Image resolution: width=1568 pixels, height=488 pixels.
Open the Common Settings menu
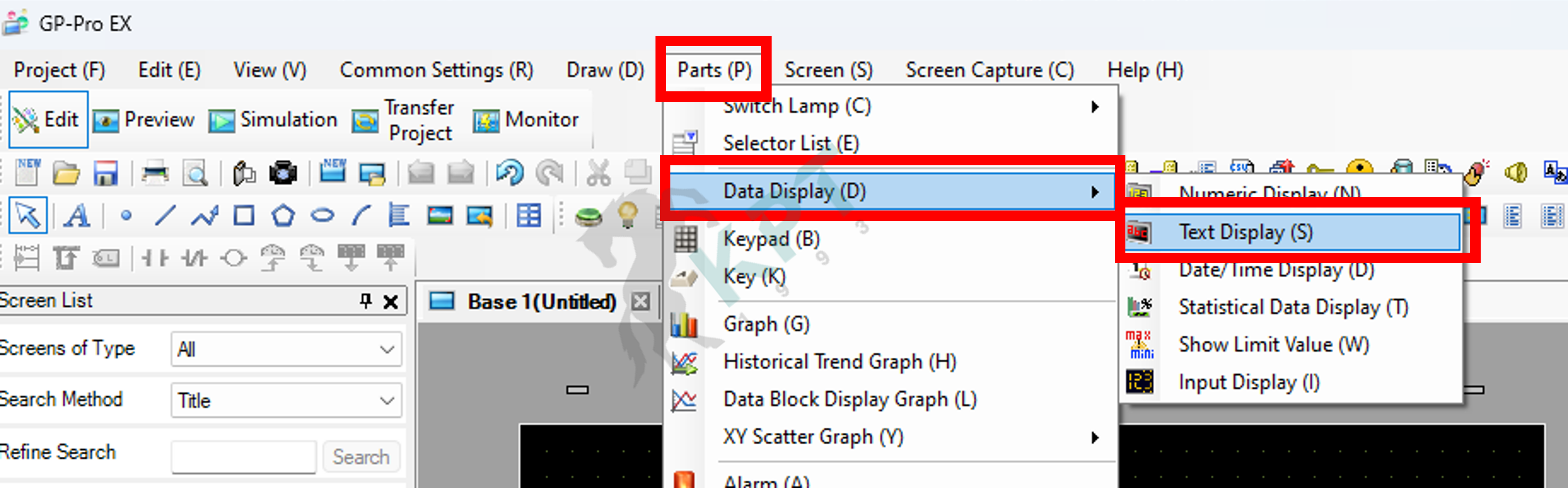(x=437, y=70)
